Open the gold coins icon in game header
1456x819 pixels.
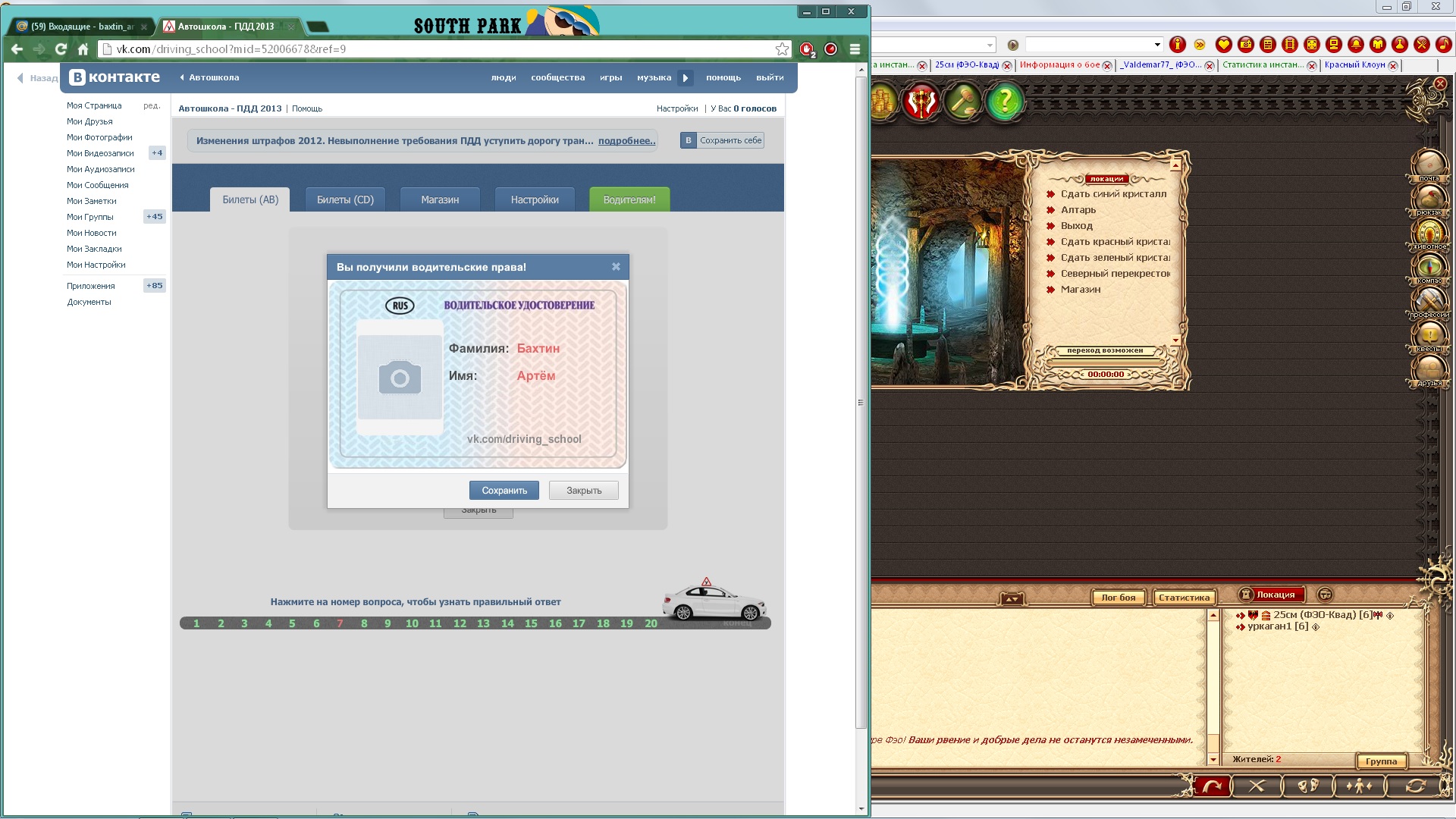pos(883,101)
